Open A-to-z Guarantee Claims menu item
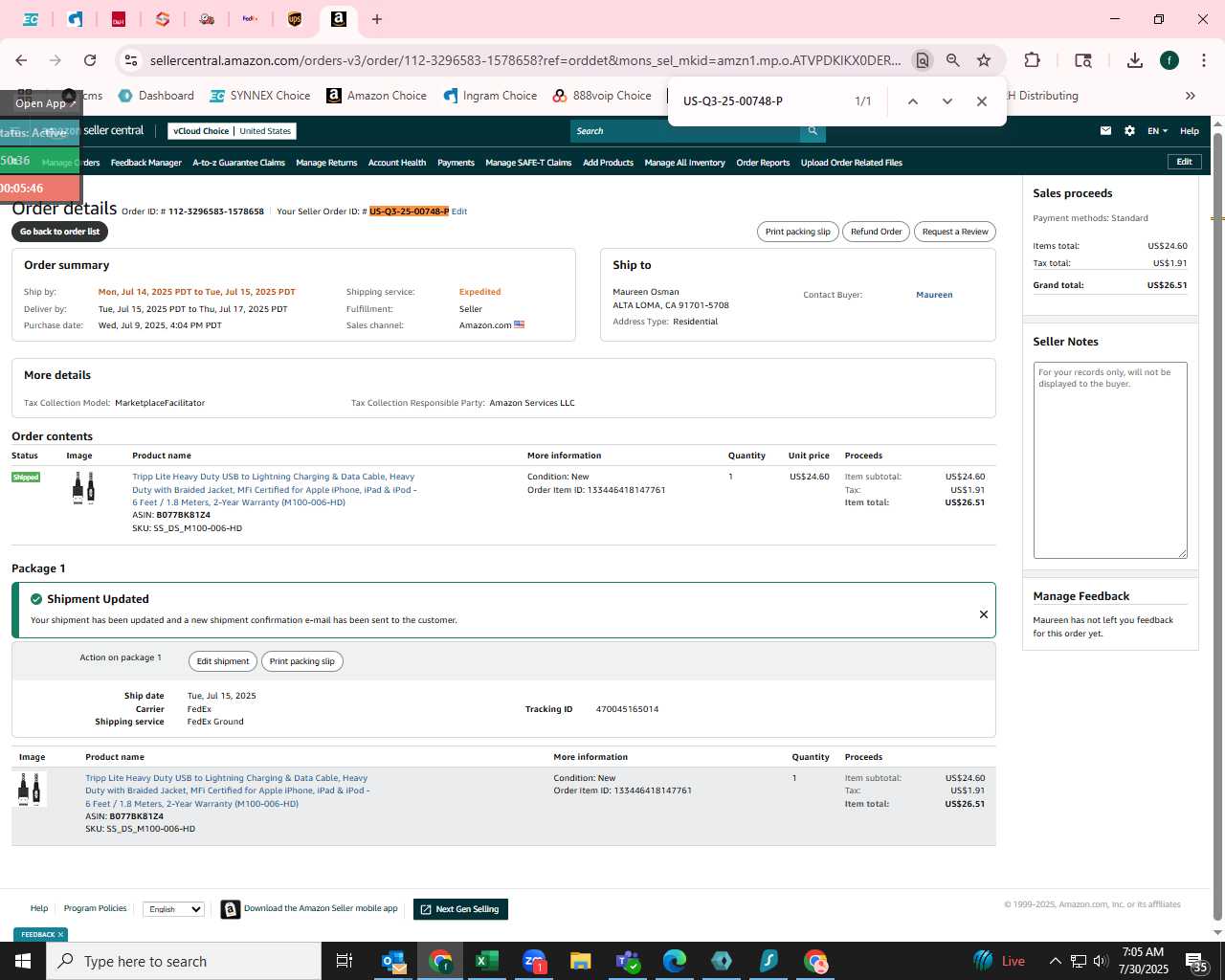The height and width of the screenshot is (980, 1225). point(239,163)
